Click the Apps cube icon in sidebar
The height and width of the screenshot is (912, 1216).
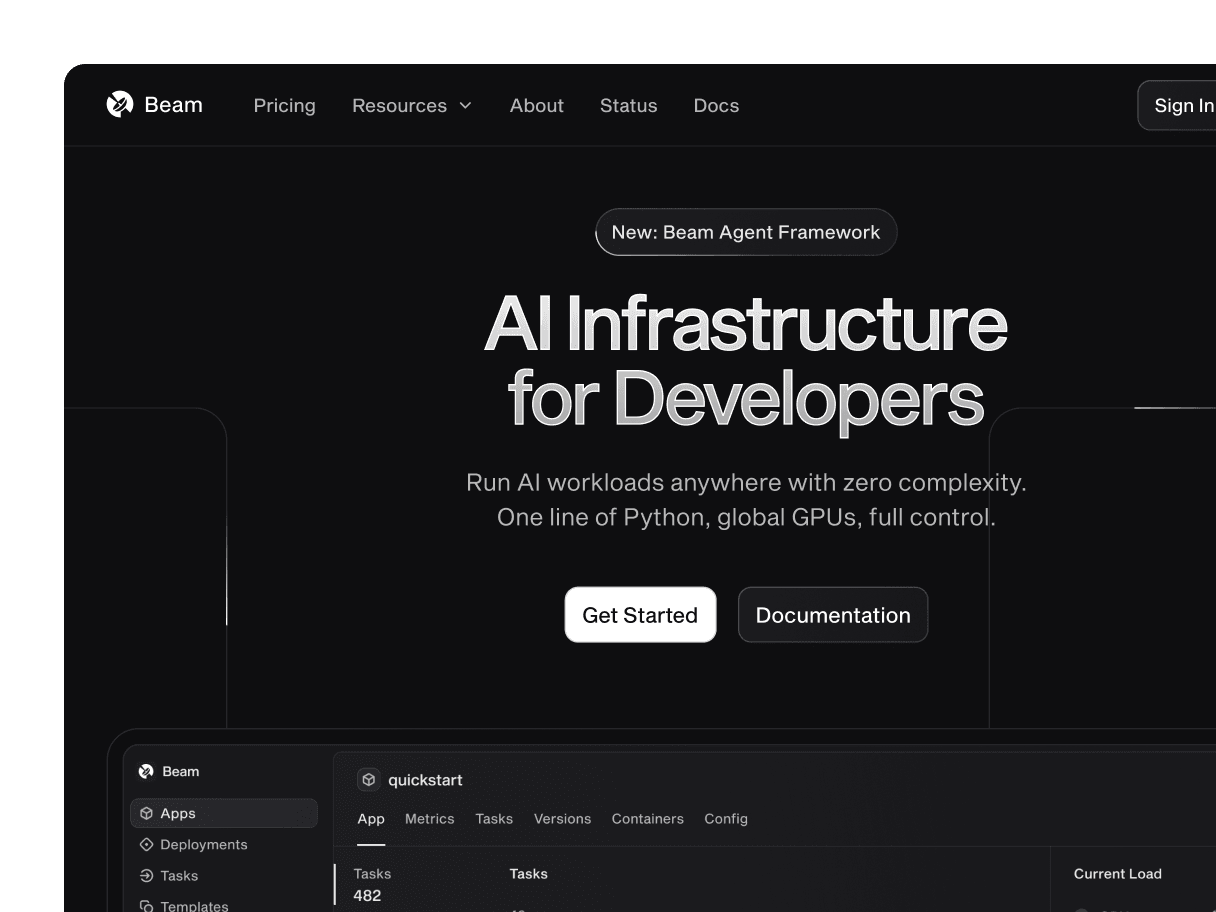coord(146,814)
